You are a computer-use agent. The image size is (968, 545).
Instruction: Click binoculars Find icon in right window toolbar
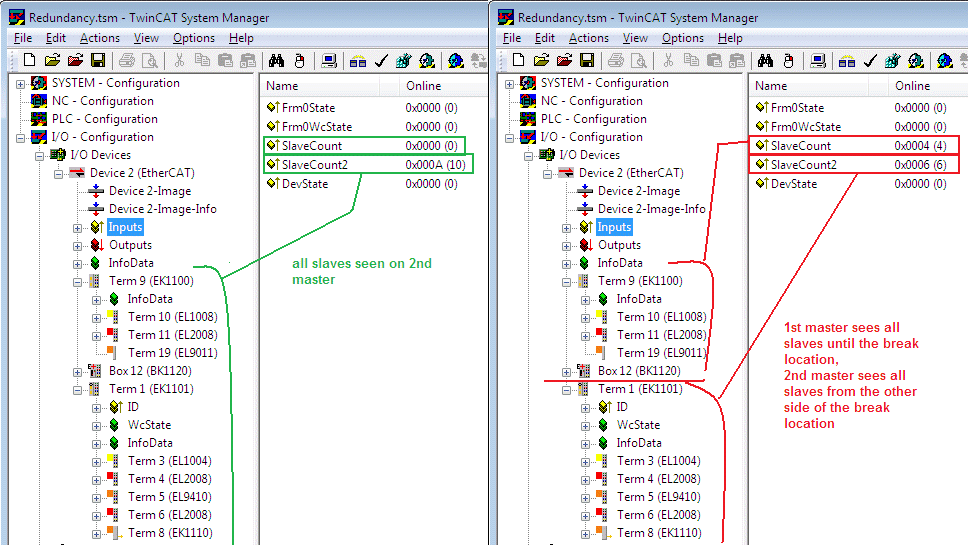[765, 60]
